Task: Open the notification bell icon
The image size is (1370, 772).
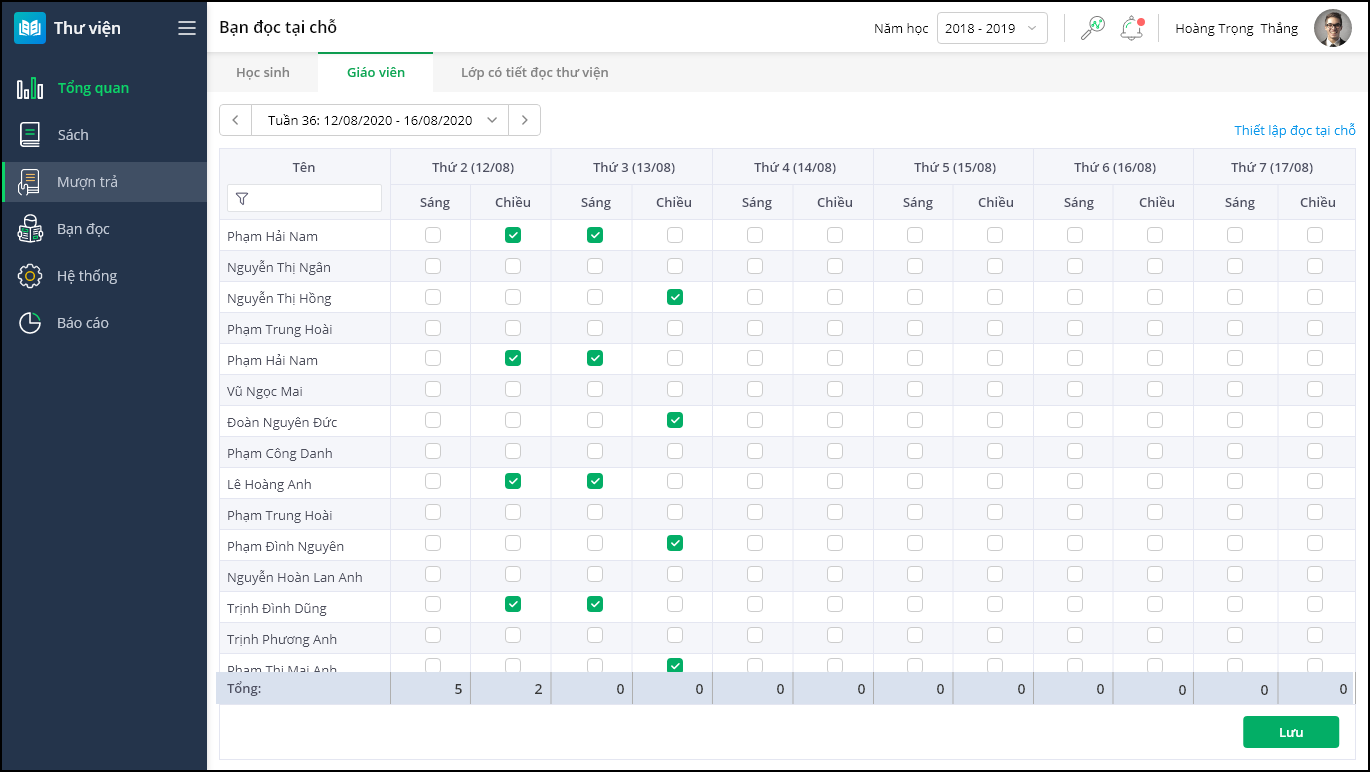Action: pos(1131,28)
